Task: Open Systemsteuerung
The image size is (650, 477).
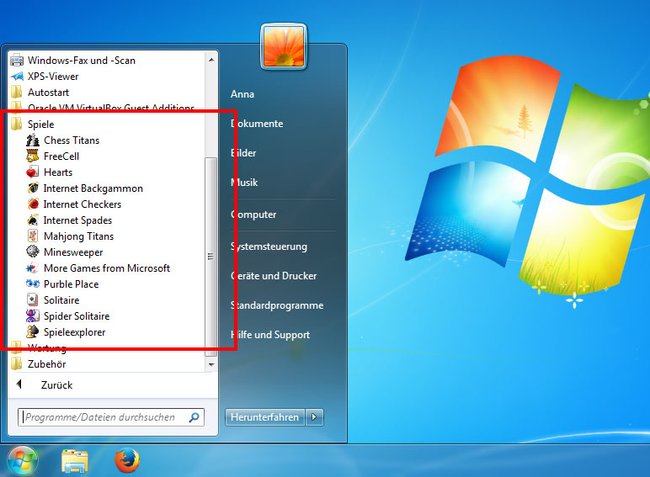Action: [269, 247]
